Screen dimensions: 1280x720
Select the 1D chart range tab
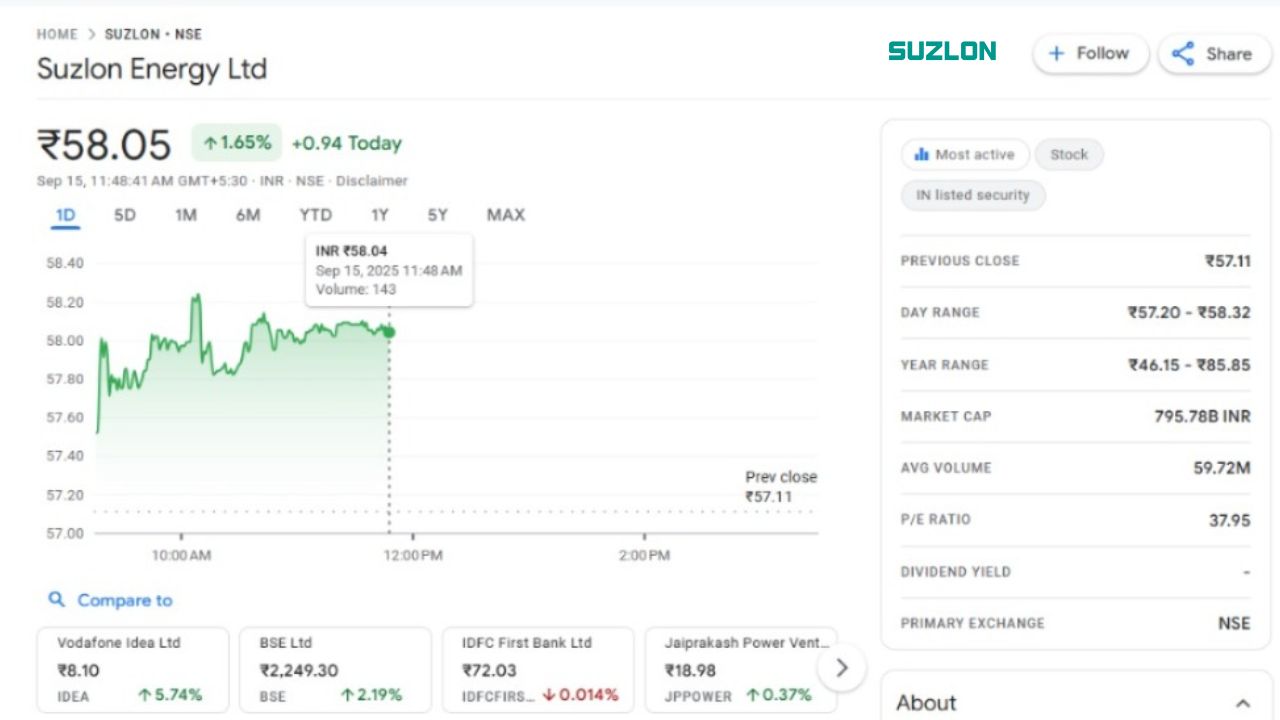(x=65, y=215)
